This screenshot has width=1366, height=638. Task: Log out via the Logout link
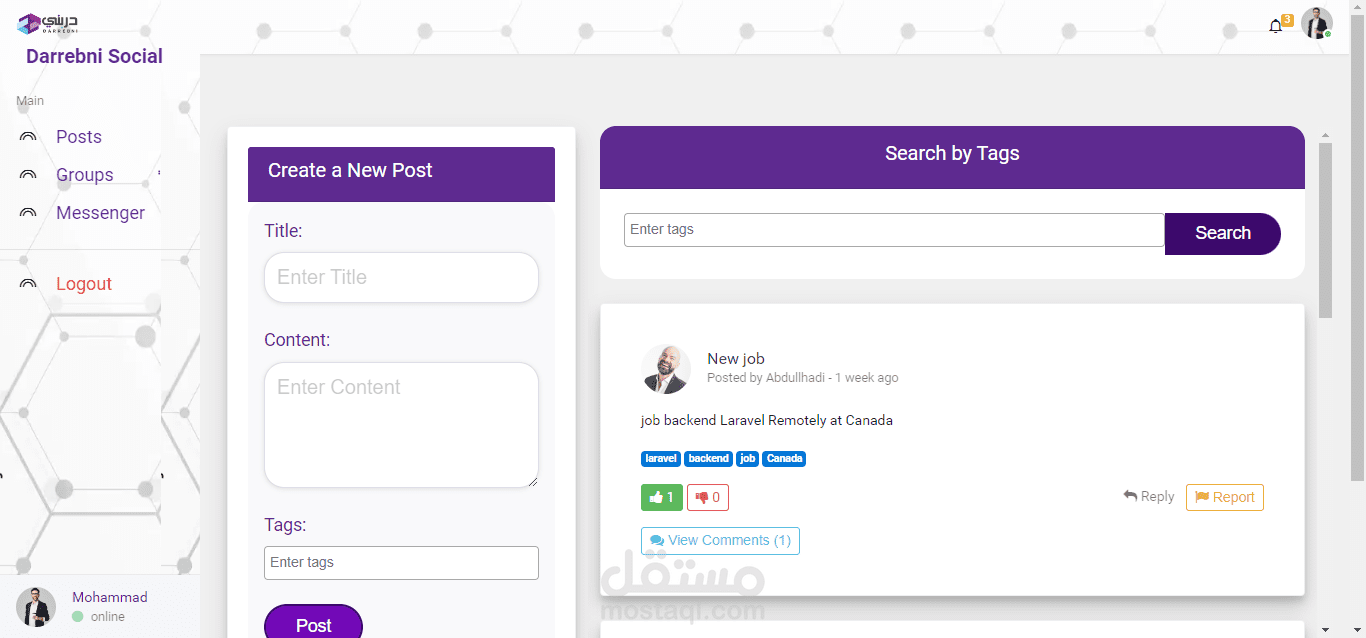pos(84,284)
